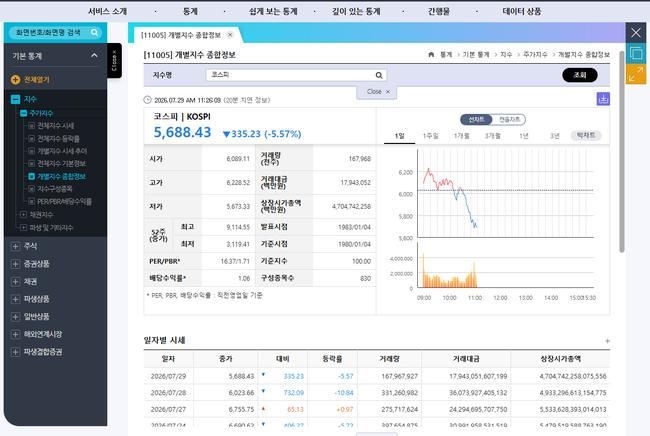Click the plus icon beside 일자별 시세
The height and width of the screenshot is (436, 650).
(x=607, y=341)
